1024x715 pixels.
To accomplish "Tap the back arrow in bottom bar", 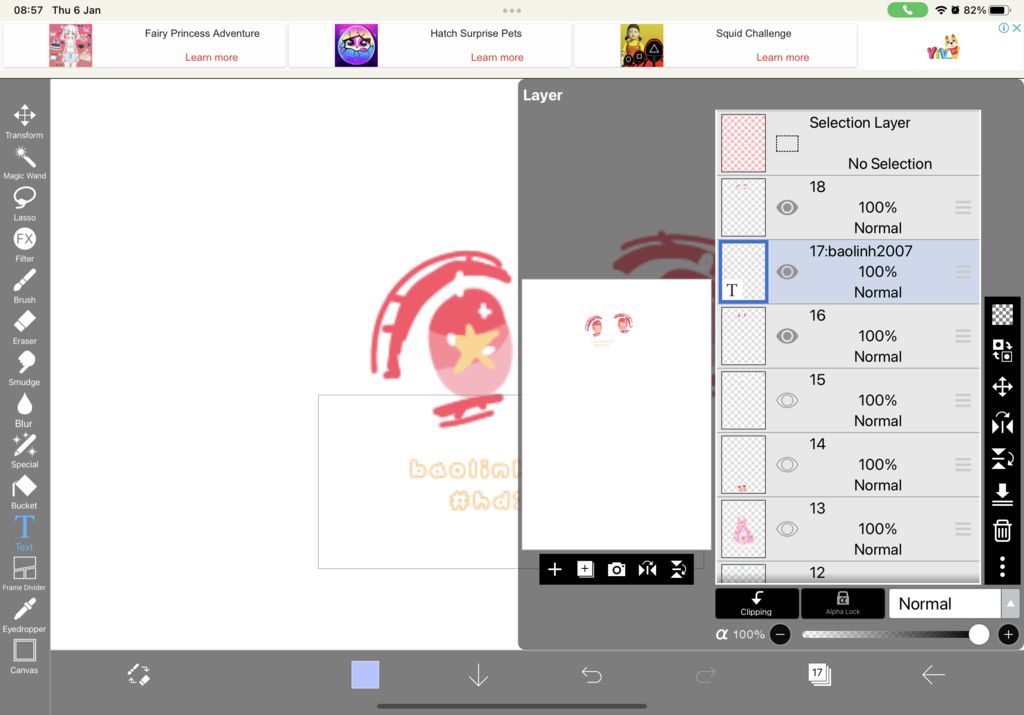I will pos(933,675).
